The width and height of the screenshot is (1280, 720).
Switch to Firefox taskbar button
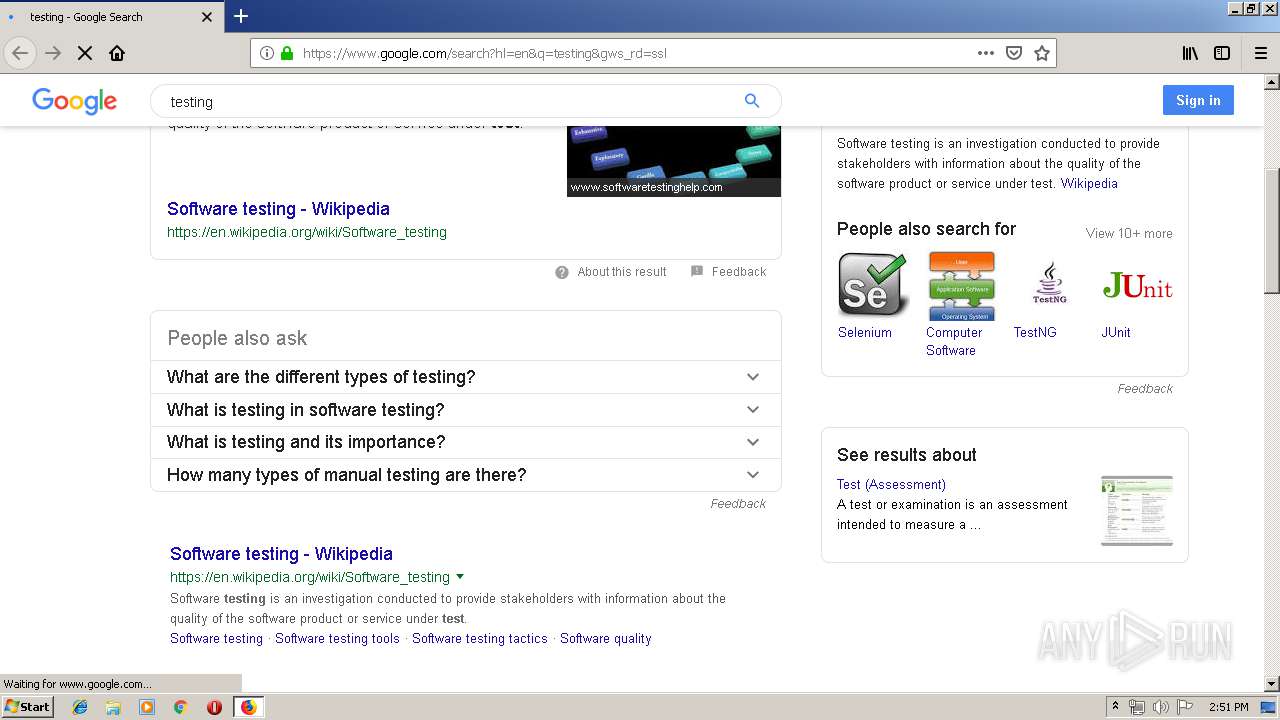point(248,707)
